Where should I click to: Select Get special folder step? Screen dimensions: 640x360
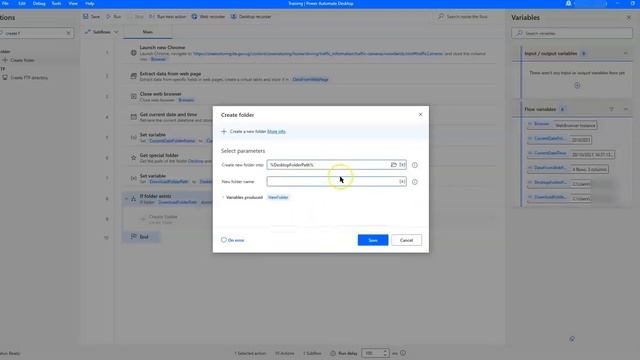pyautogui.click(x=168, y=158)
